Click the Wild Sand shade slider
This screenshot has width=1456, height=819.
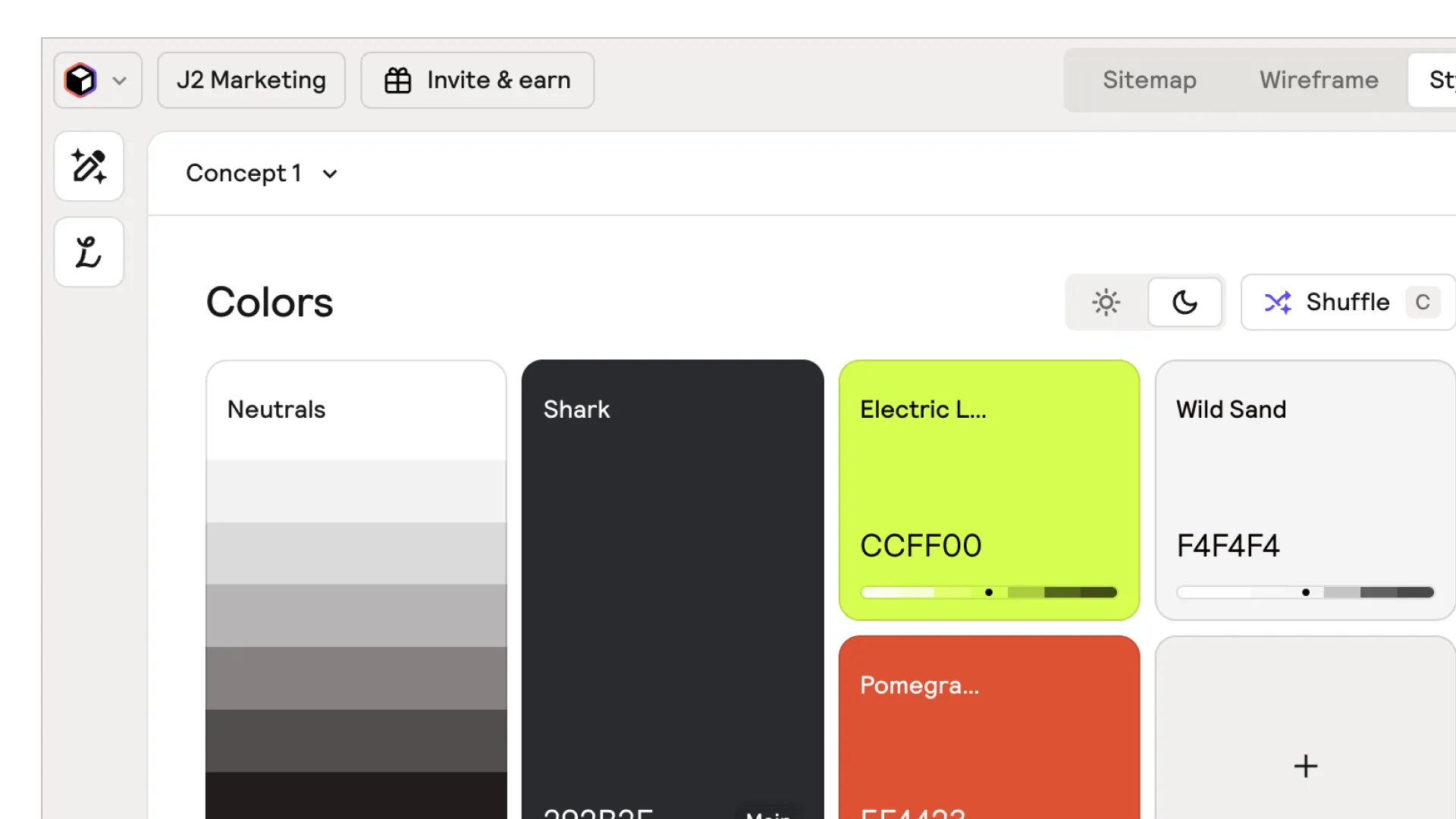(1304, 592)
